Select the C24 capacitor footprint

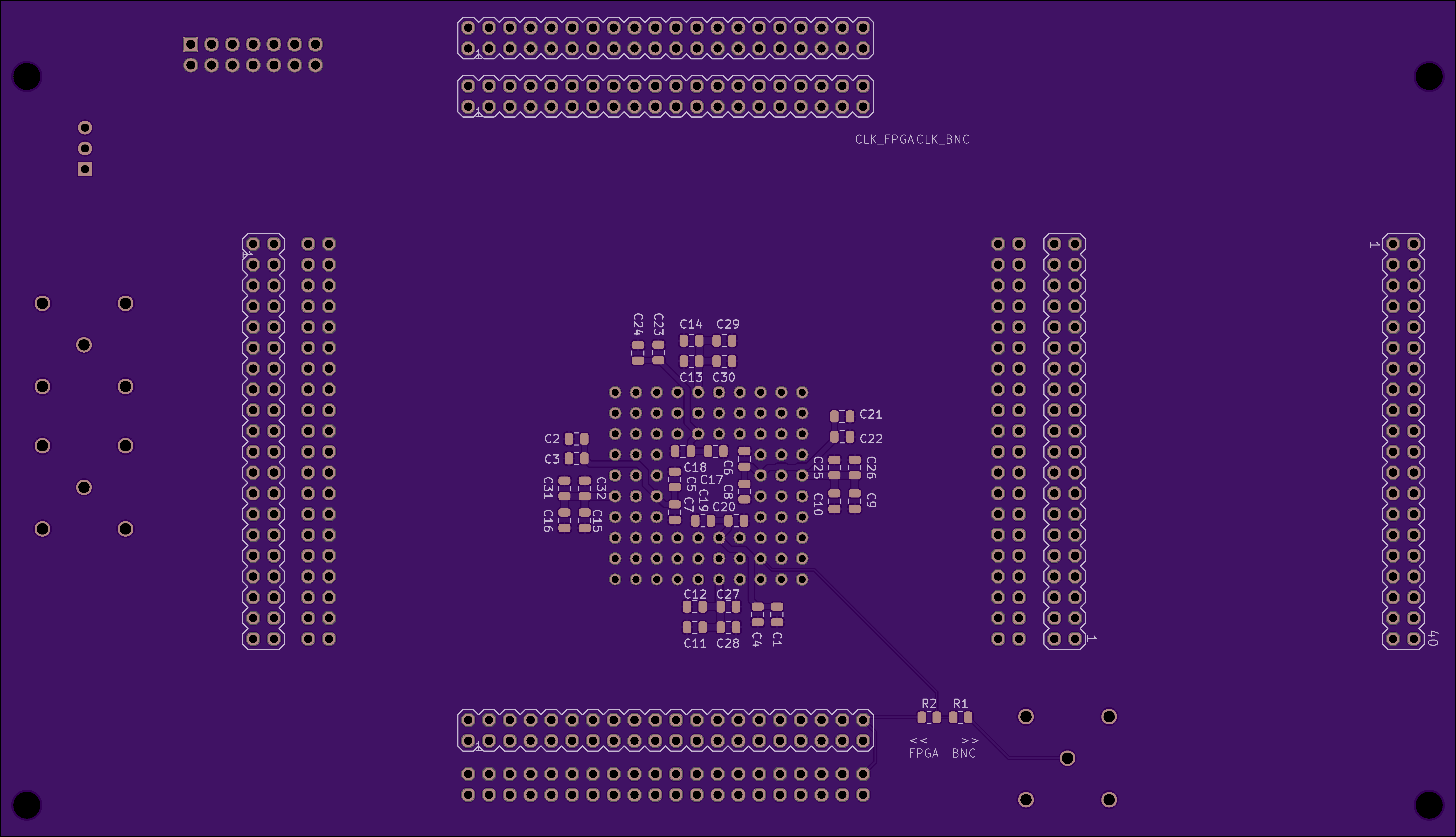coord(638,353)
